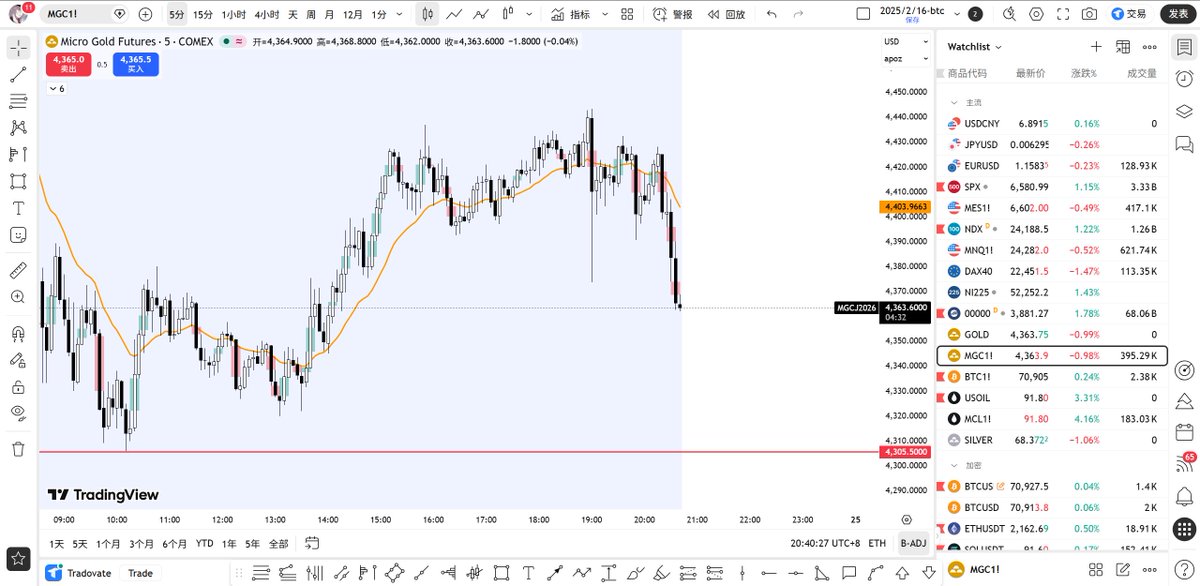Image resolution: width=1200 pixels, height=586 pixels.
Task: Select the 1小时 interval
Action: click(233, 14)
